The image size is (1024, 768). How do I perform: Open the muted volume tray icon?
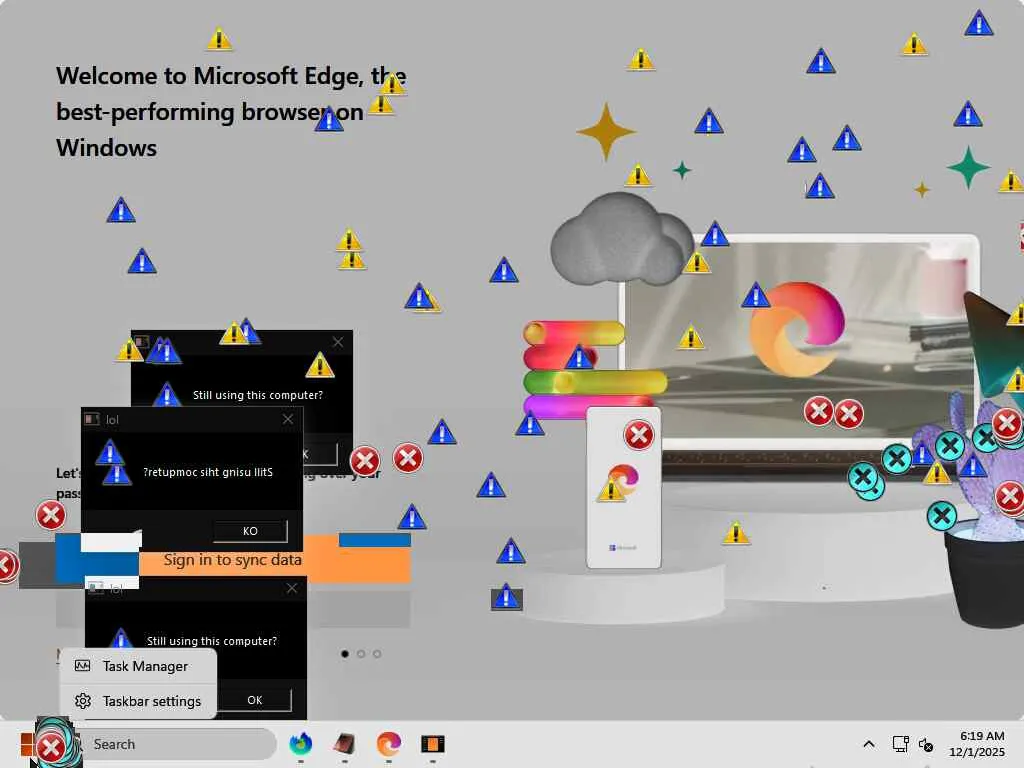[x=925, y=744]
